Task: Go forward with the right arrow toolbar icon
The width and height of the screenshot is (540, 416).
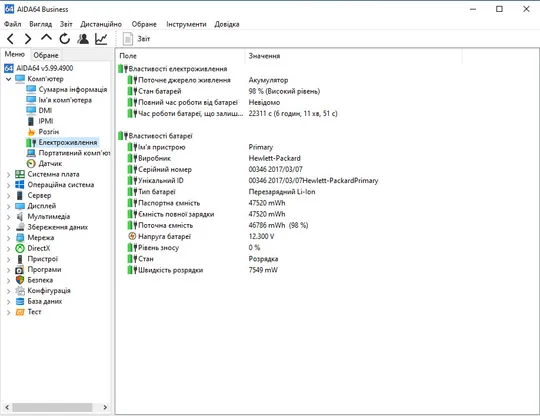Action: [x=28, y=39]
